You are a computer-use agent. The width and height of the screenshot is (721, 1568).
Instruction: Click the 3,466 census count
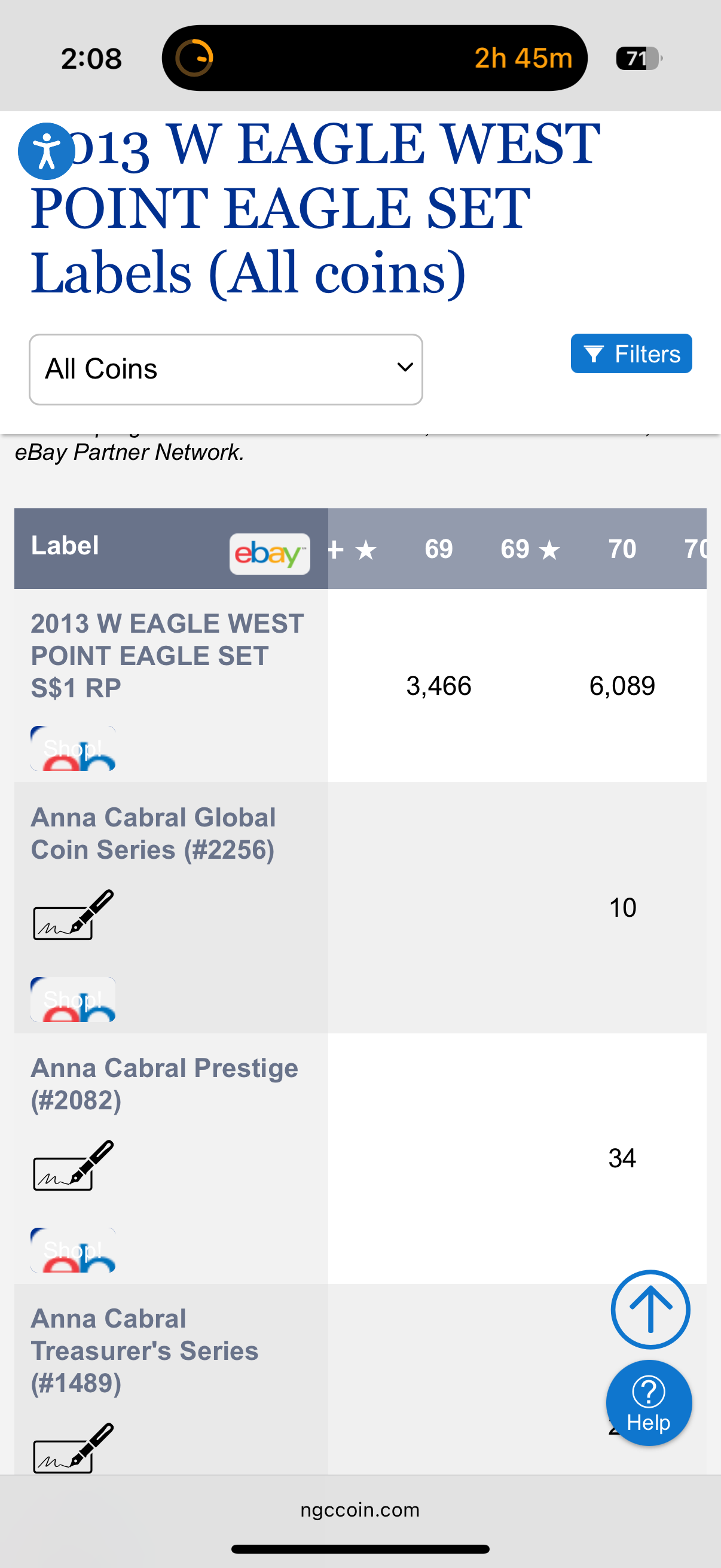(440, 685)
